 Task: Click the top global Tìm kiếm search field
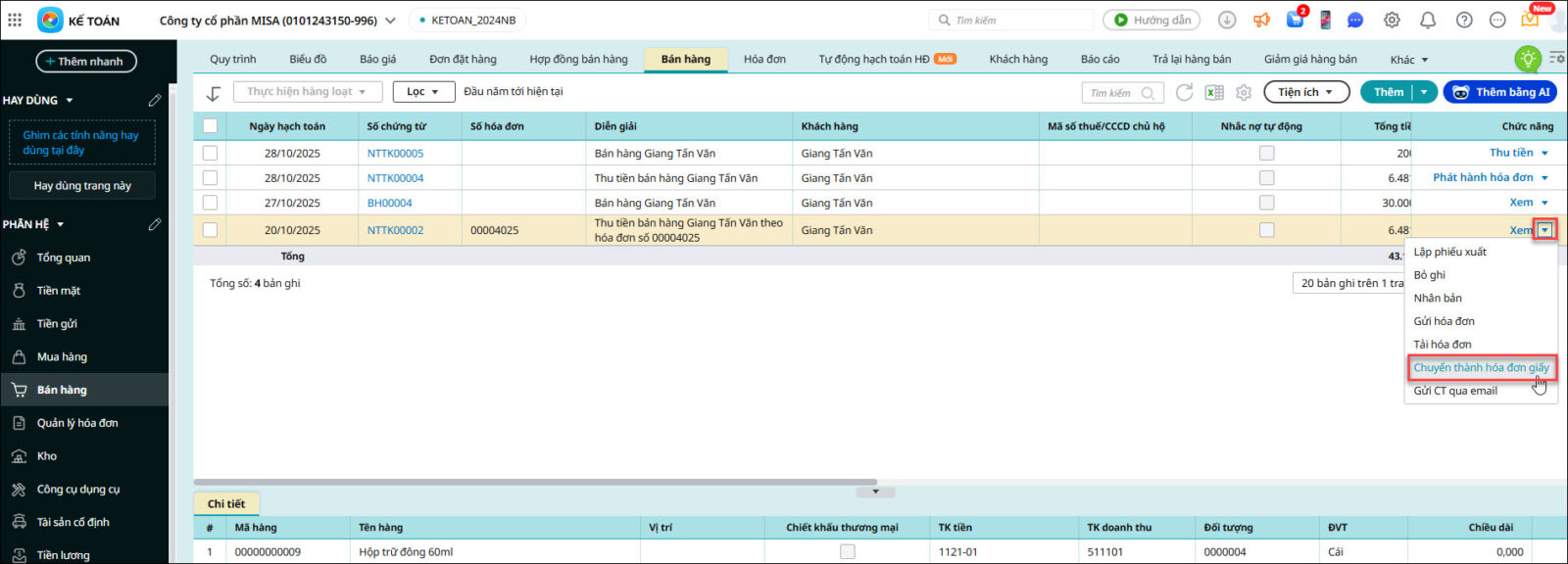[x=1014, y=20]
